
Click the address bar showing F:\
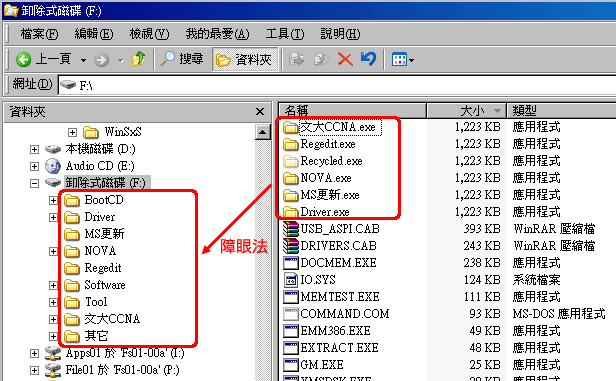pyautogui.click(x=337, y=85)
